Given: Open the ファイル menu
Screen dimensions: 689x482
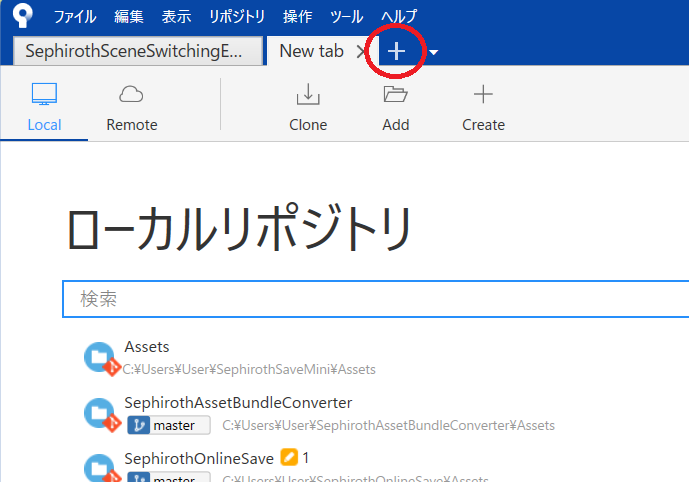Looking at the screenshot, I should point(75,17).
